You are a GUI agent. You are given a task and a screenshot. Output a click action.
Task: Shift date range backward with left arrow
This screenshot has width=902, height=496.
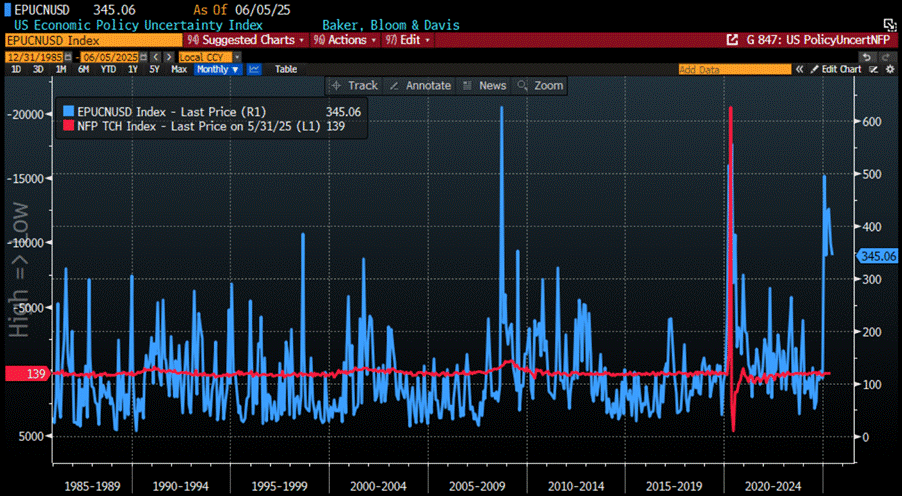[x=156, y=57]
